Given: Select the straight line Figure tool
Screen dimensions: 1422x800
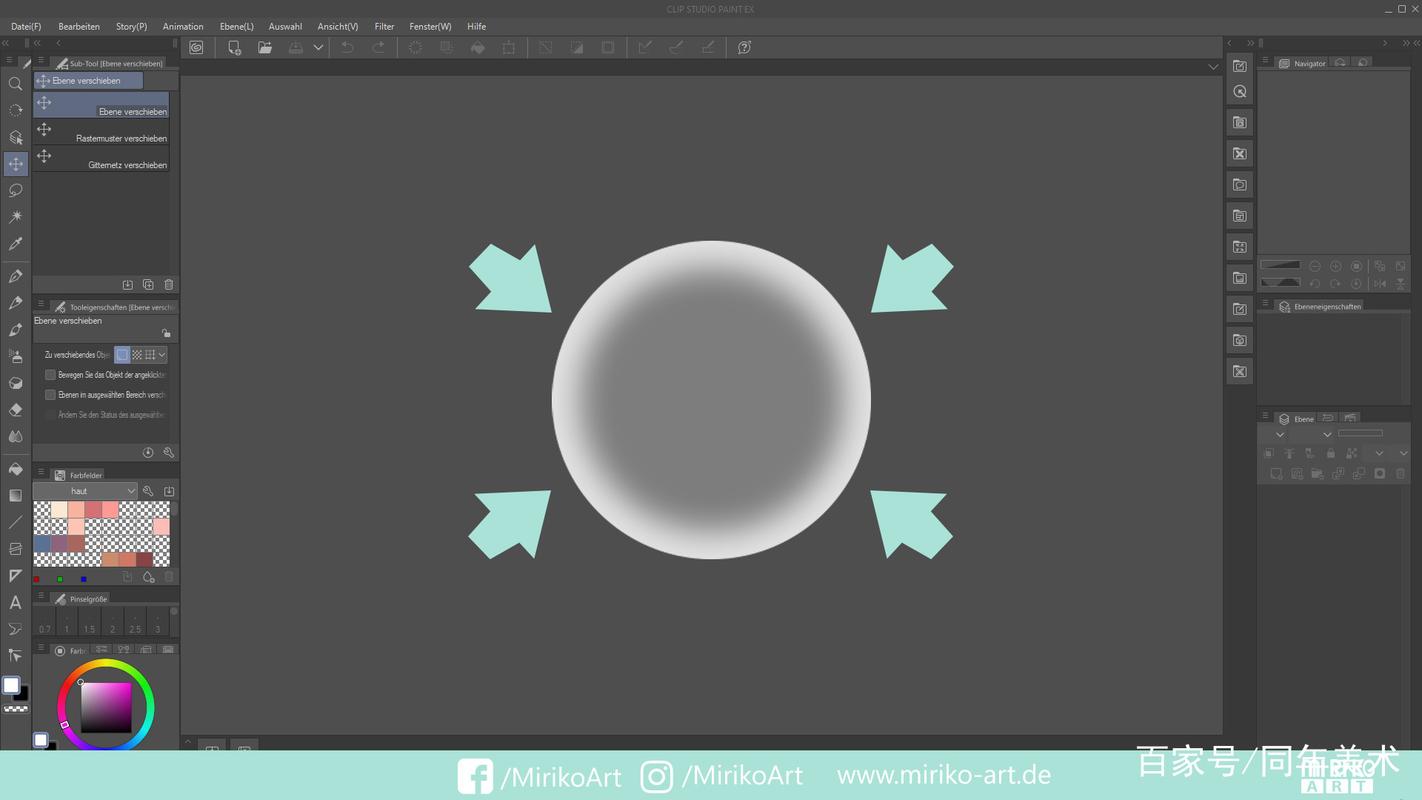Looking at the screenshot, I should tap(15, 522).
